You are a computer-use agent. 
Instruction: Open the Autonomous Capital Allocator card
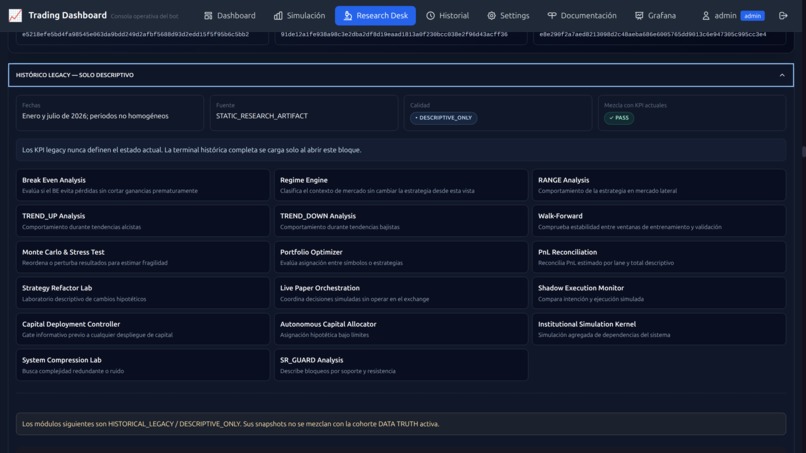click(x=401, y=329)
